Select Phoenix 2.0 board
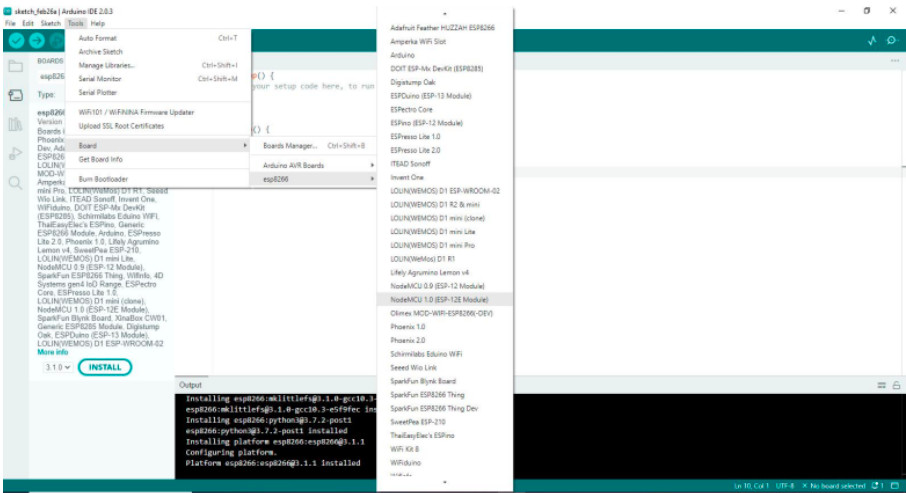Viewport: 906px width, 493px height. click(x=444, y=340)
